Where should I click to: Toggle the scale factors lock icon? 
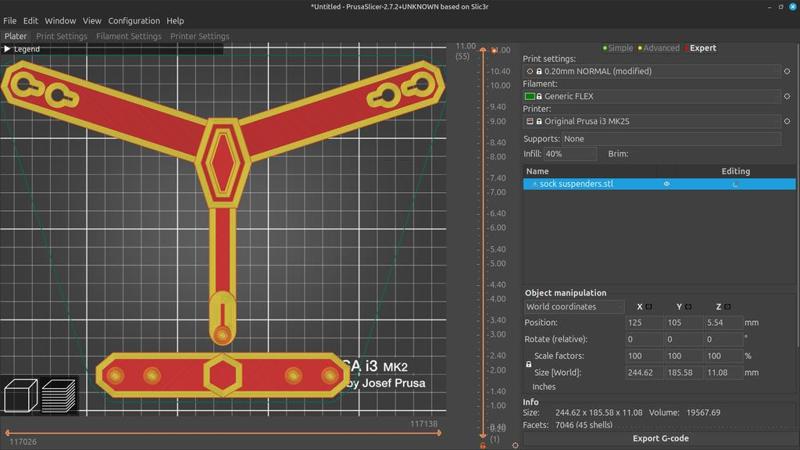tap(528, 364)
